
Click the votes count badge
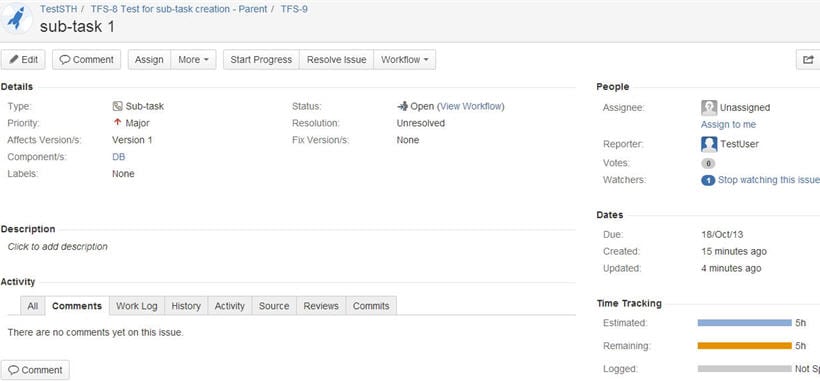pos(708,163)
